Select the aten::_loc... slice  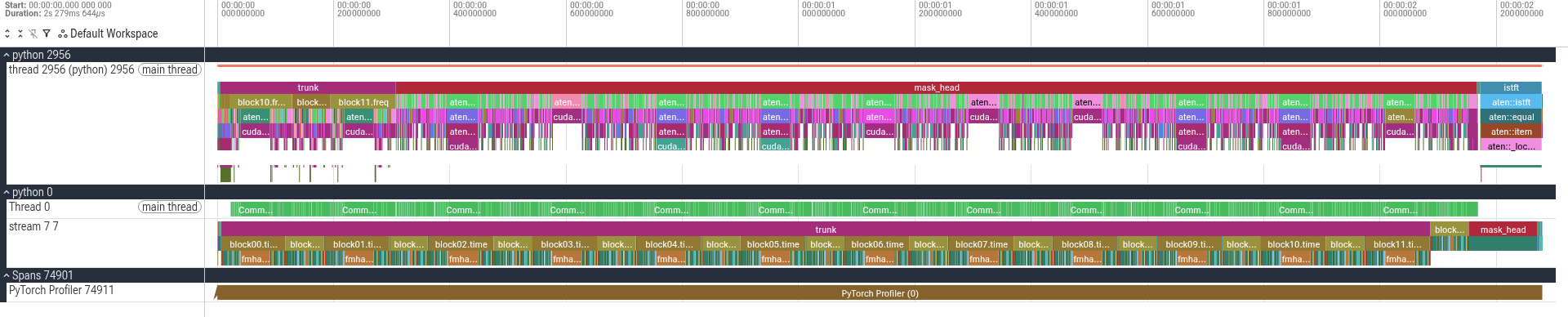(1511, 146)
